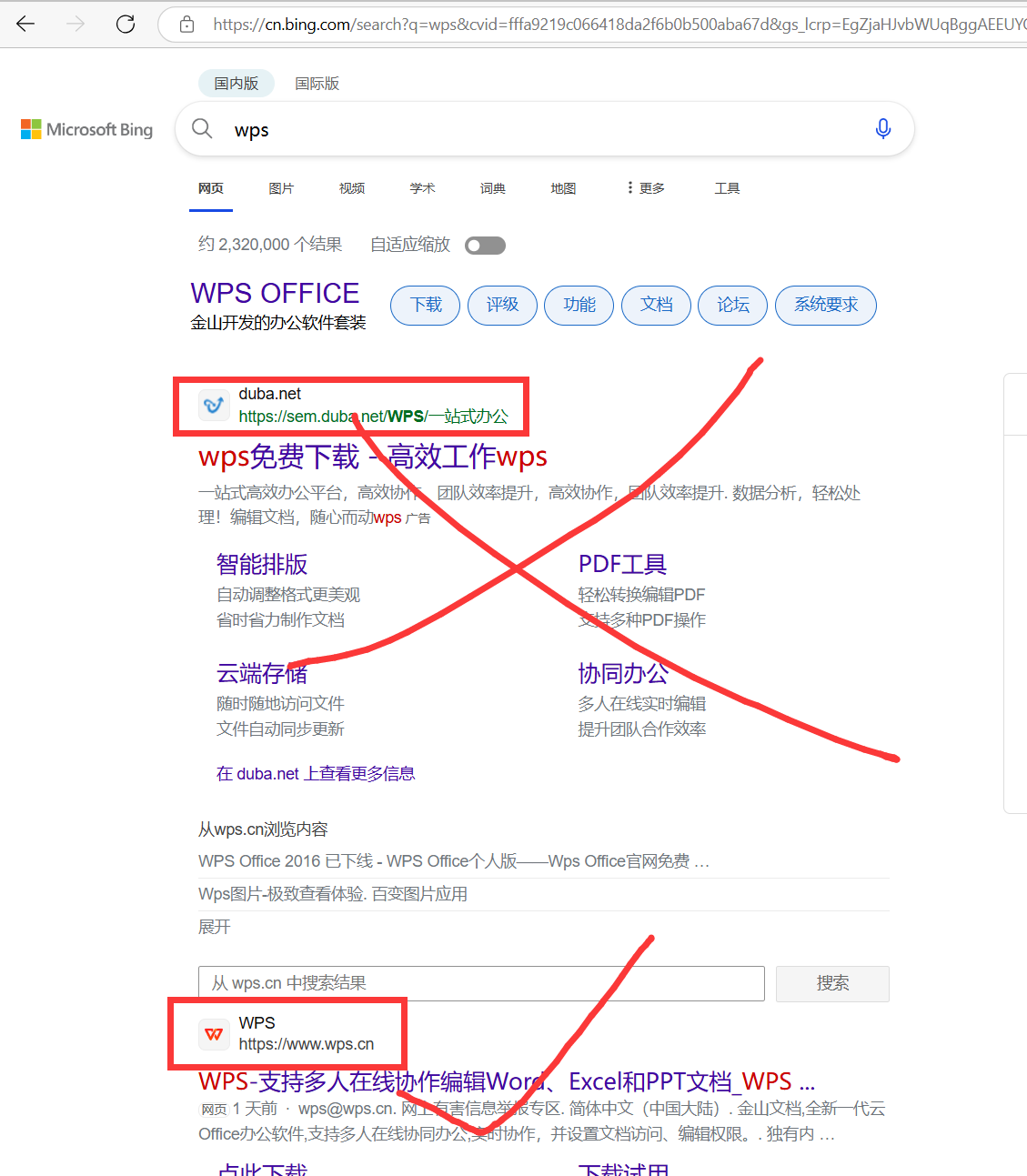Switch to 国内版

tap(236, 83)
